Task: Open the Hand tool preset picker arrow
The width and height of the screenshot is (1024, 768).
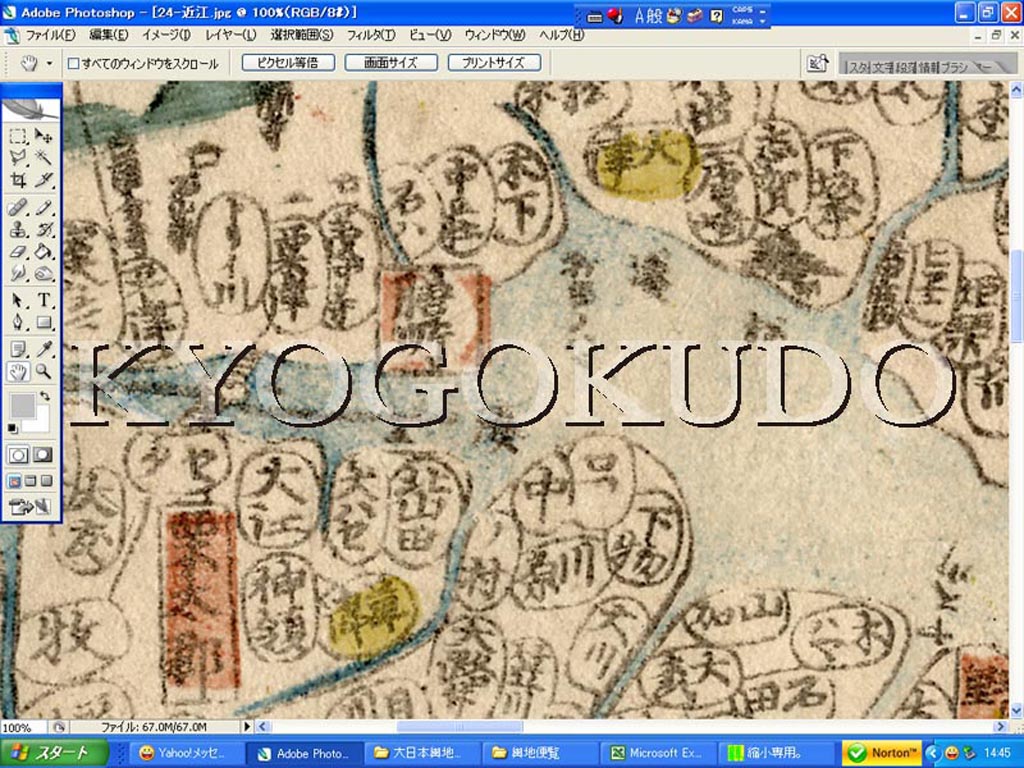Action: pos(49,63)
